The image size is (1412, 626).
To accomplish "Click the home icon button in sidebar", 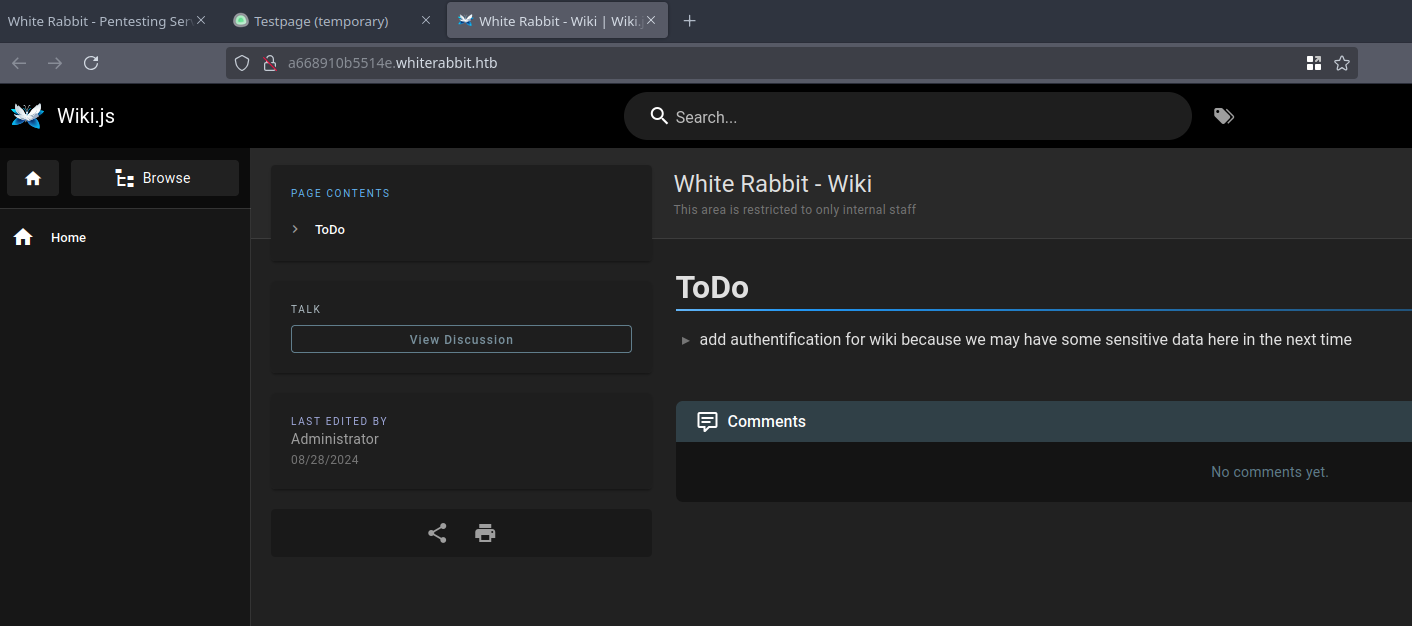I will click(x=33, y=178).
